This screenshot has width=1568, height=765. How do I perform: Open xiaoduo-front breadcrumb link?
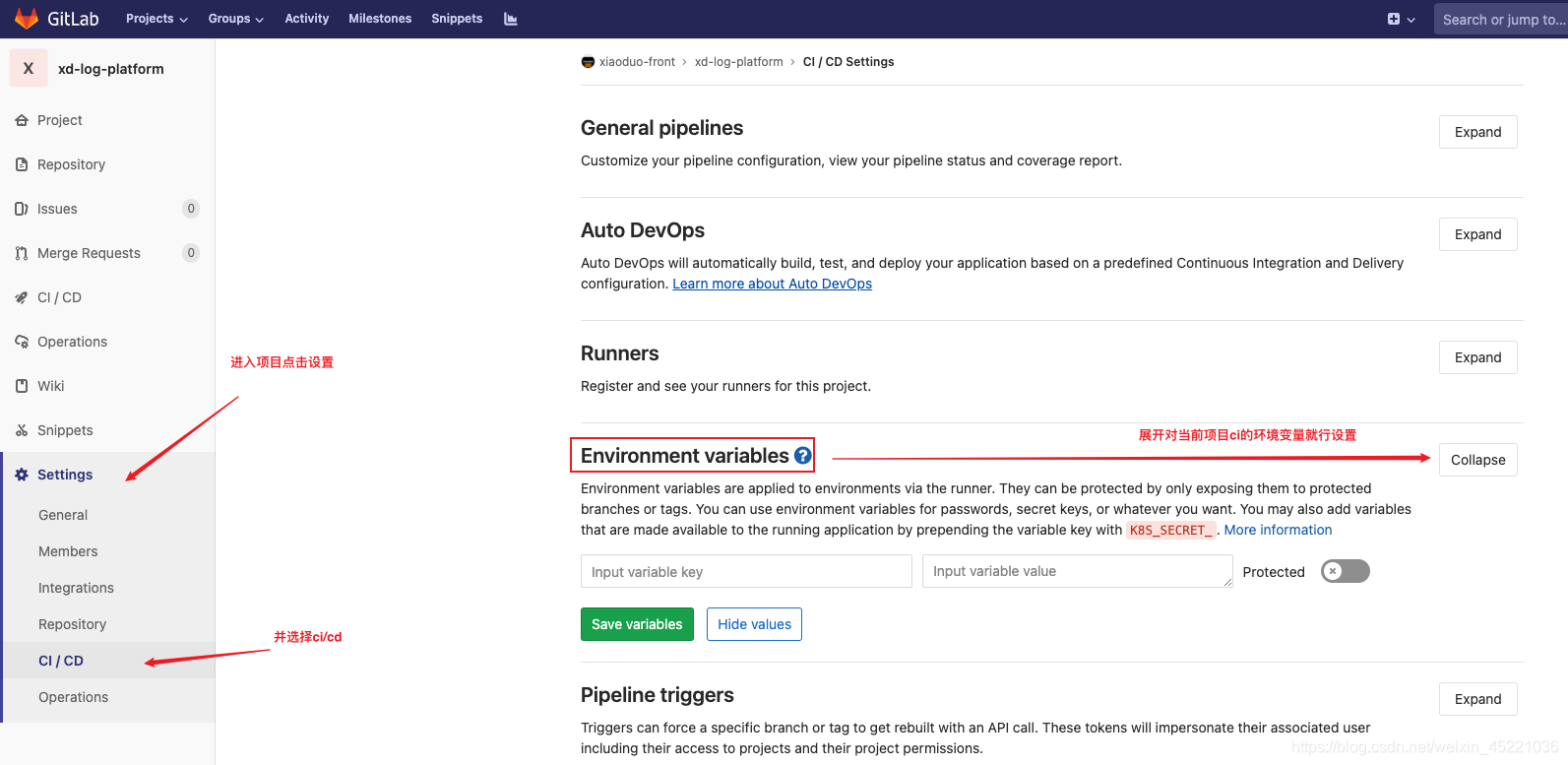(x=637, y=62)
